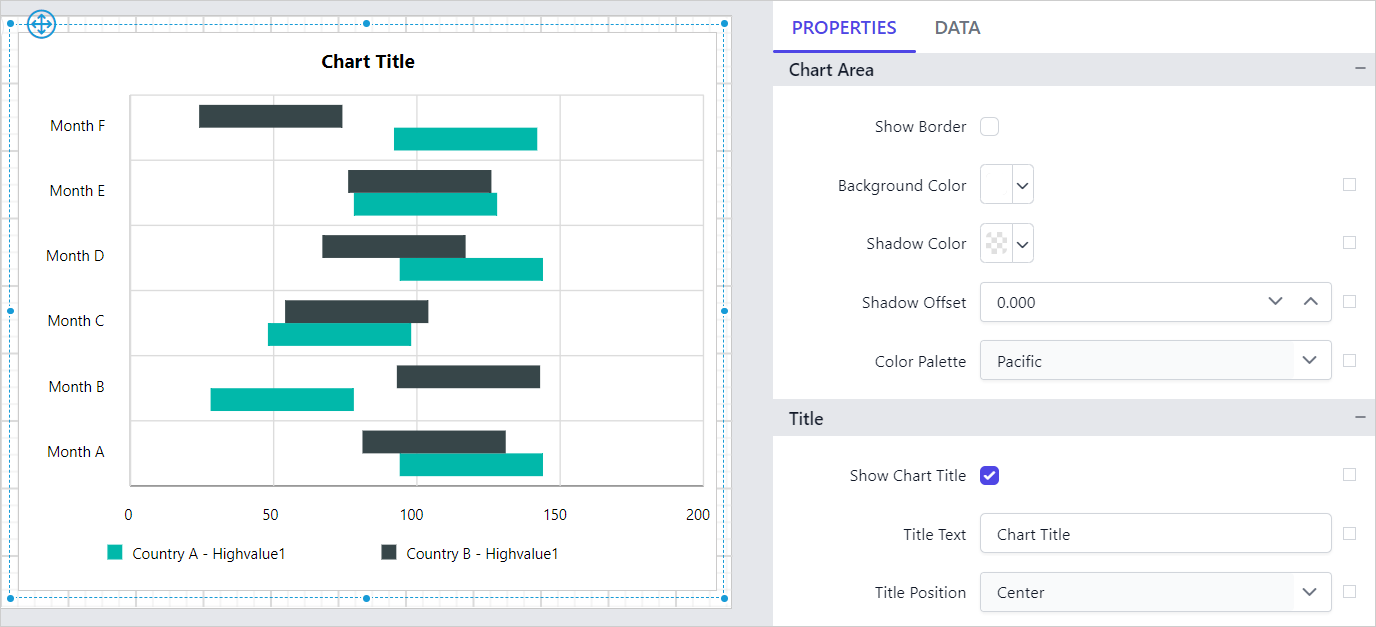
Task: Collapse the Title section
Action: [1360, 417]
